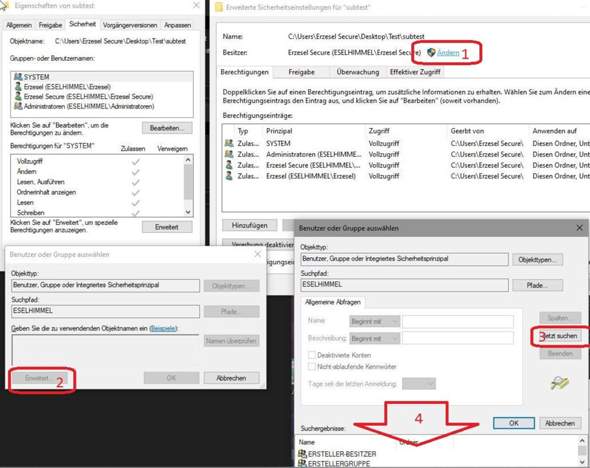Click the Jetzt suchen button
The height and width of the screenshot is (468, 590).
tap(558, 336)
